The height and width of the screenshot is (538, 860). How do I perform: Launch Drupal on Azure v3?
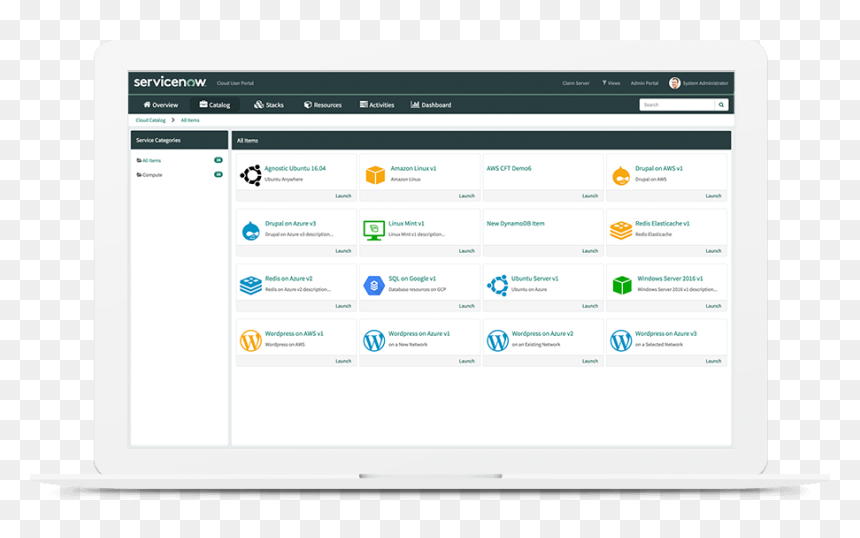click(x=343, y=251)
